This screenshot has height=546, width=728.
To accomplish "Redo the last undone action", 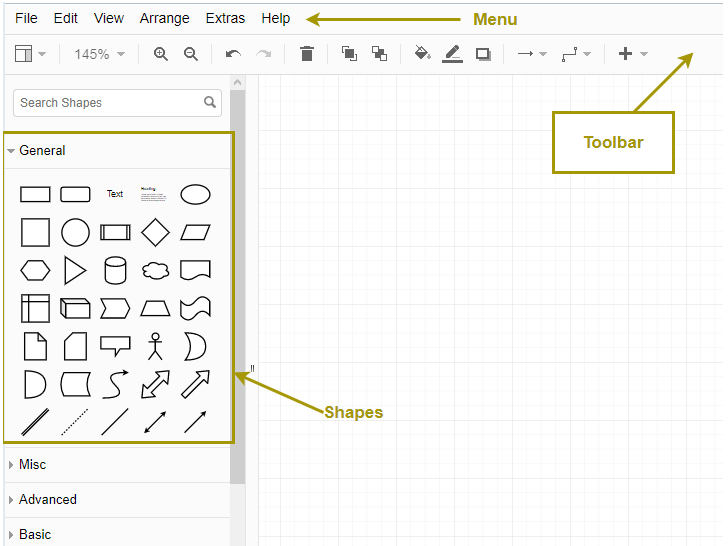I will tap(264, 54).
